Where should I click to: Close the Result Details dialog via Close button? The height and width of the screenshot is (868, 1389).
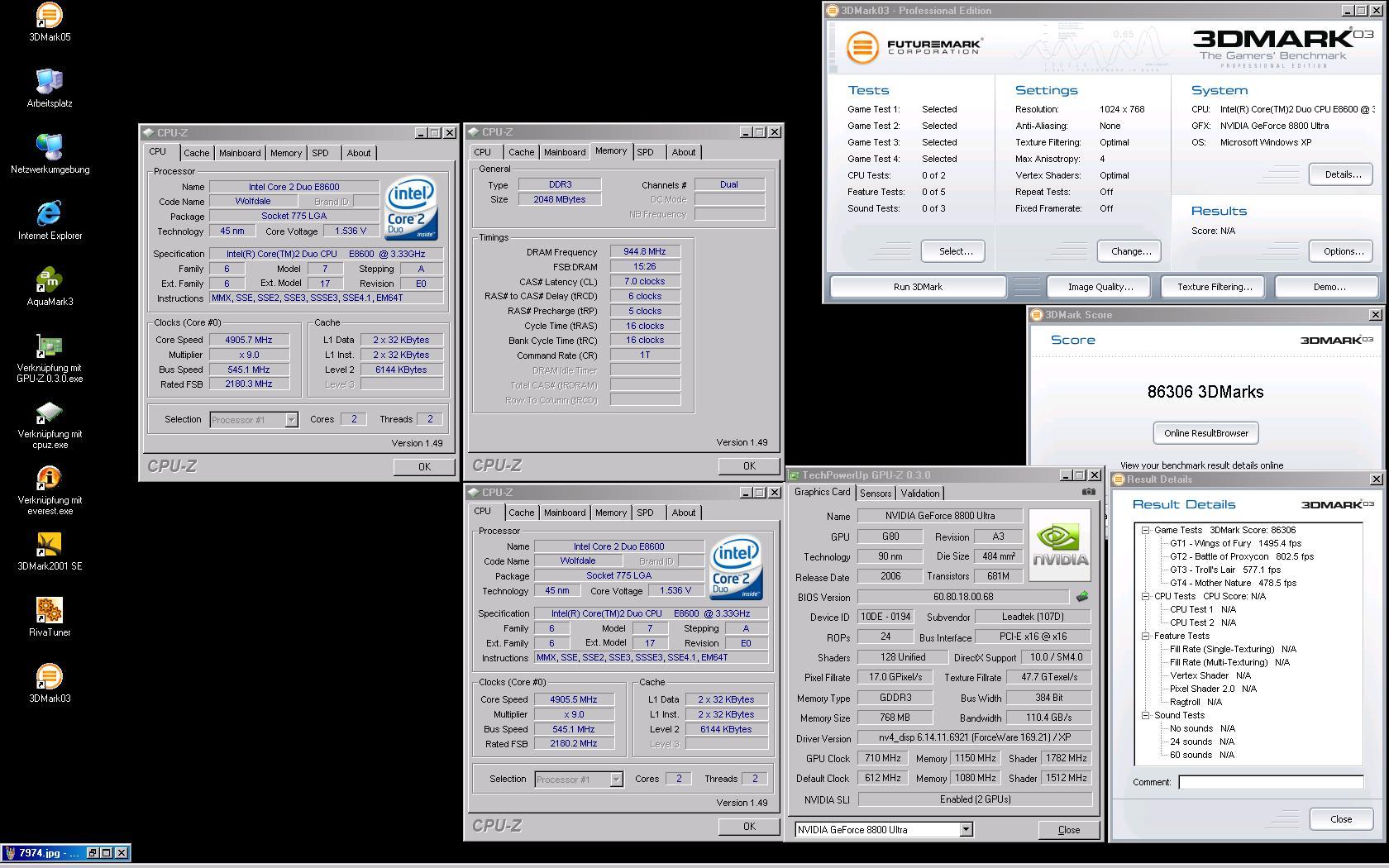[1341, 819]
